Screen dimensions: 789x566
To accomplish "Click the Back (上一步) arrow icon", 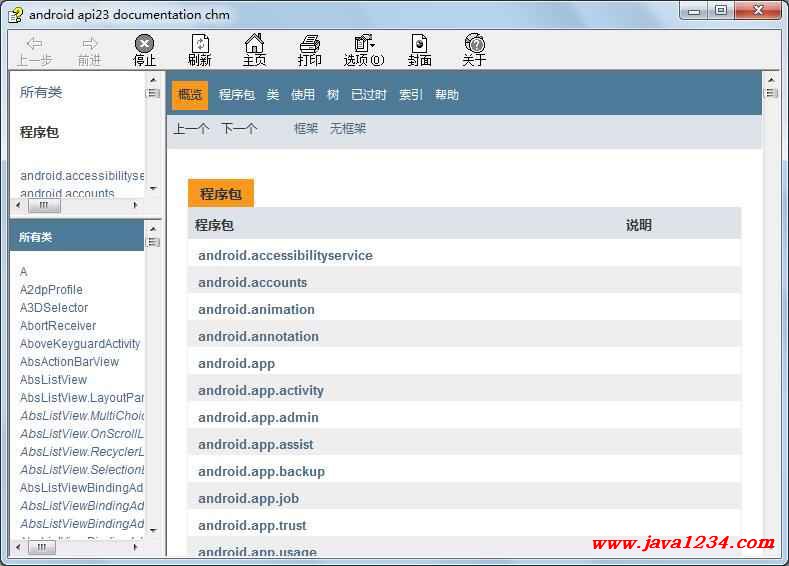I will click(x=35, y=44).
